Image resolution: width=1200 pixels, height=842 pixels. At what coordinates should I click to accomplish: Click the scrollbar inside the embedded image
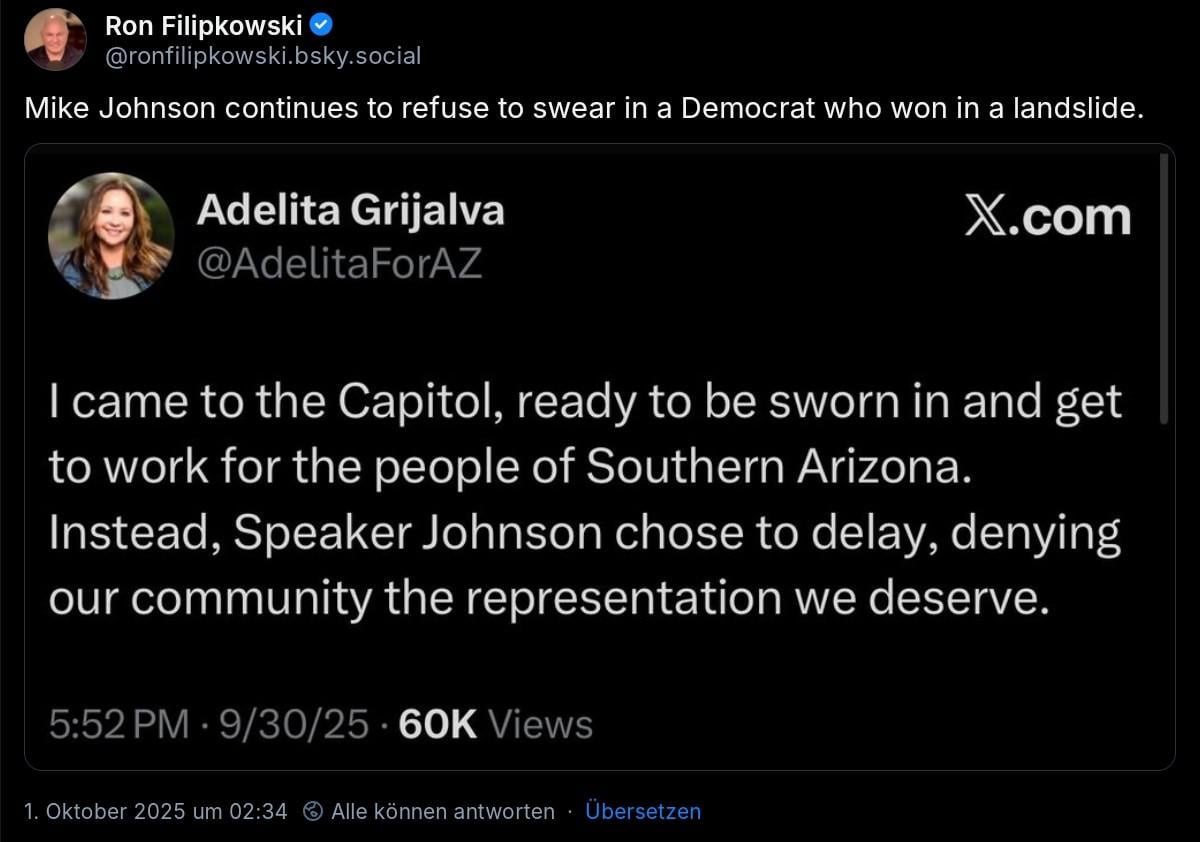tap(1163, 290)
